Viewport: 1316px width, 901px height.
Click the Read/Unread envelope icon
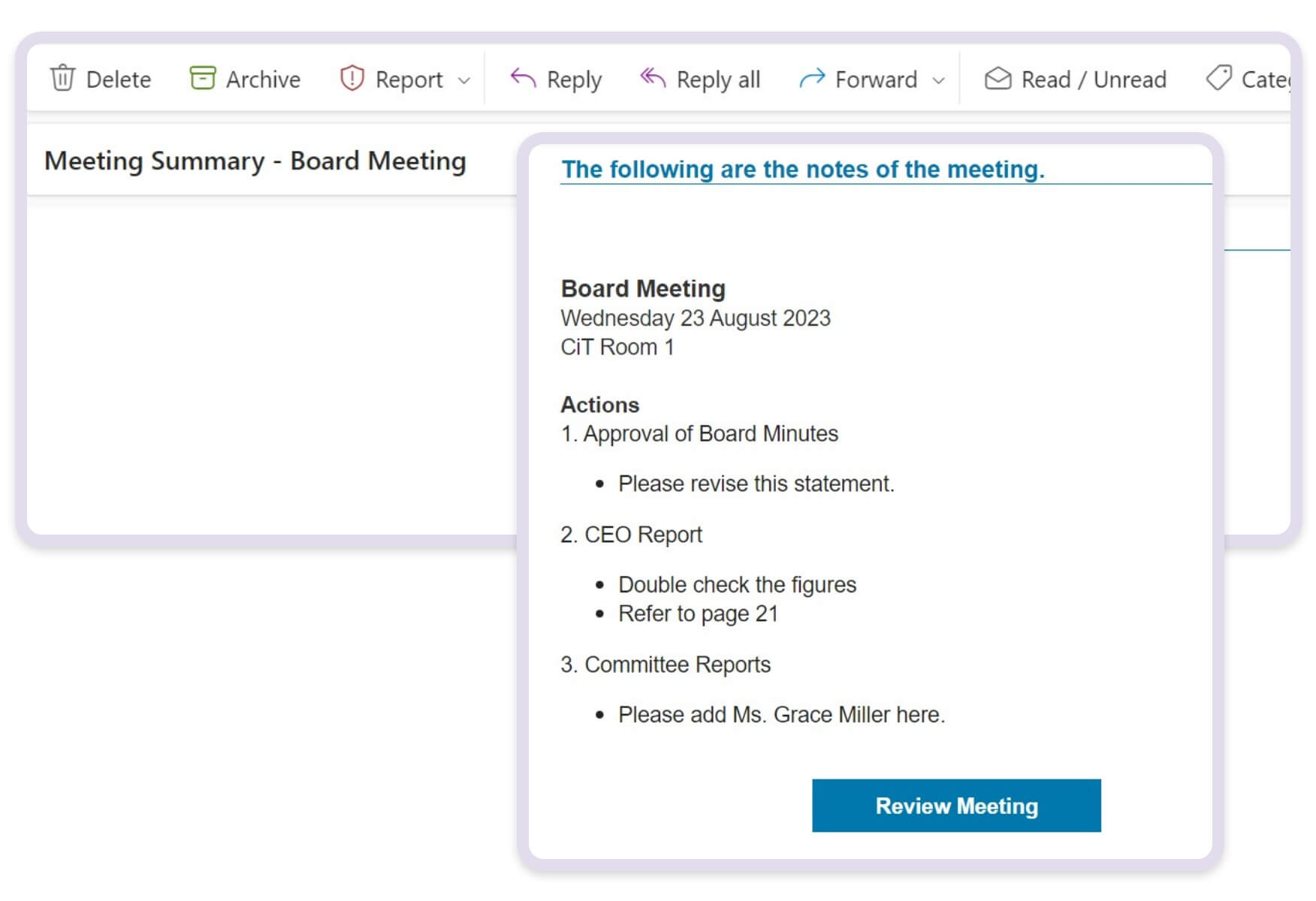(997, 78)
